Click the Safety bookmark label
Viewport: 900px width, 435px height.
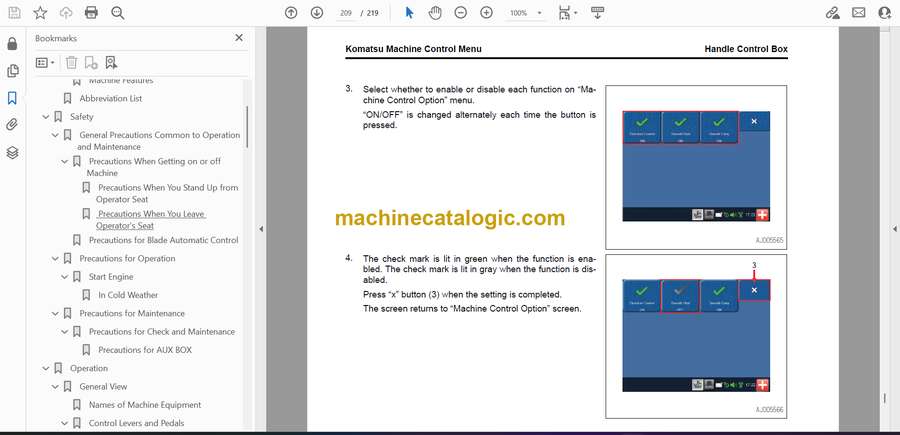click(x=82, y=116)
